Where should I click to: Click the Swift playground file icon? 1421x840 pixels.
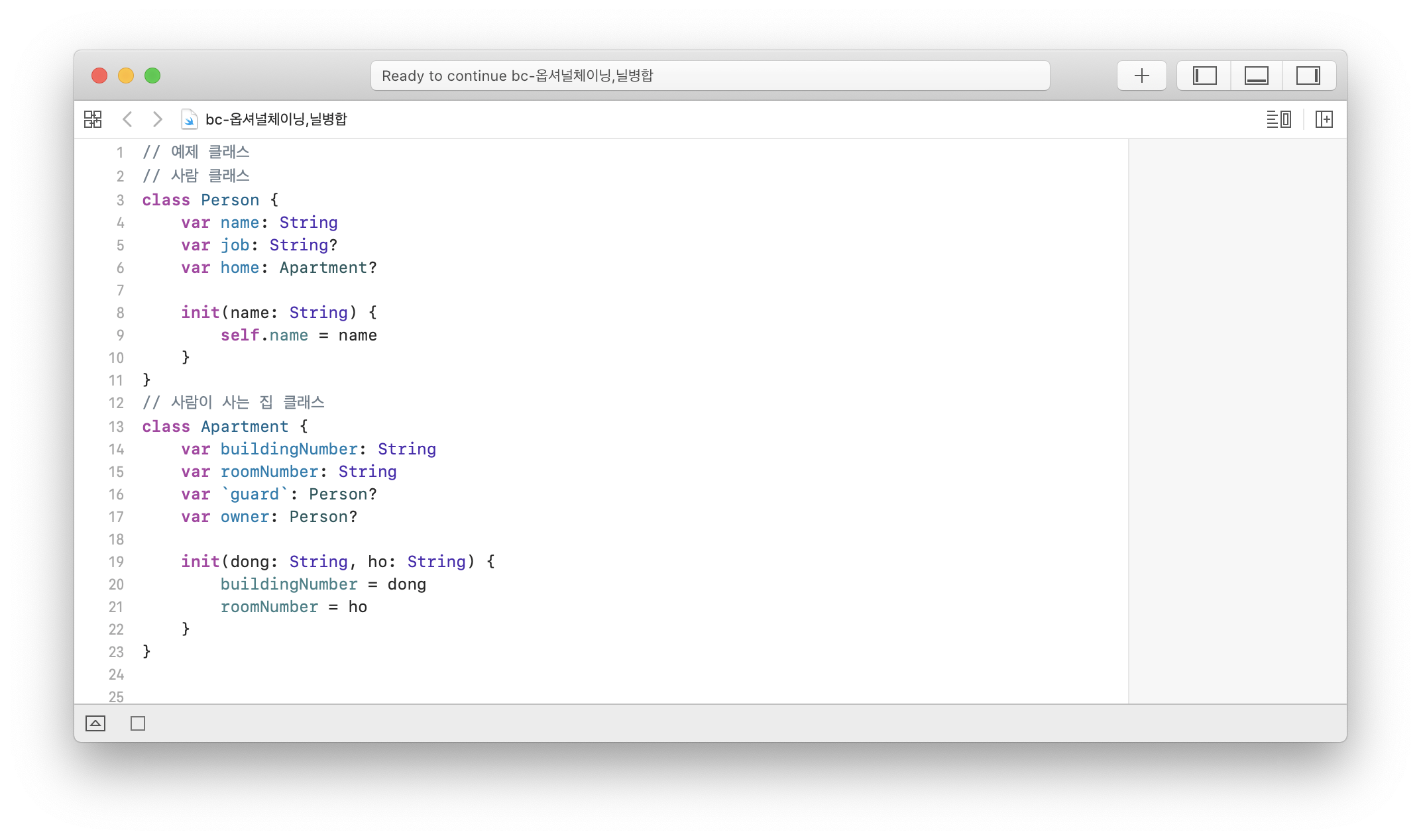coord(189,119)
